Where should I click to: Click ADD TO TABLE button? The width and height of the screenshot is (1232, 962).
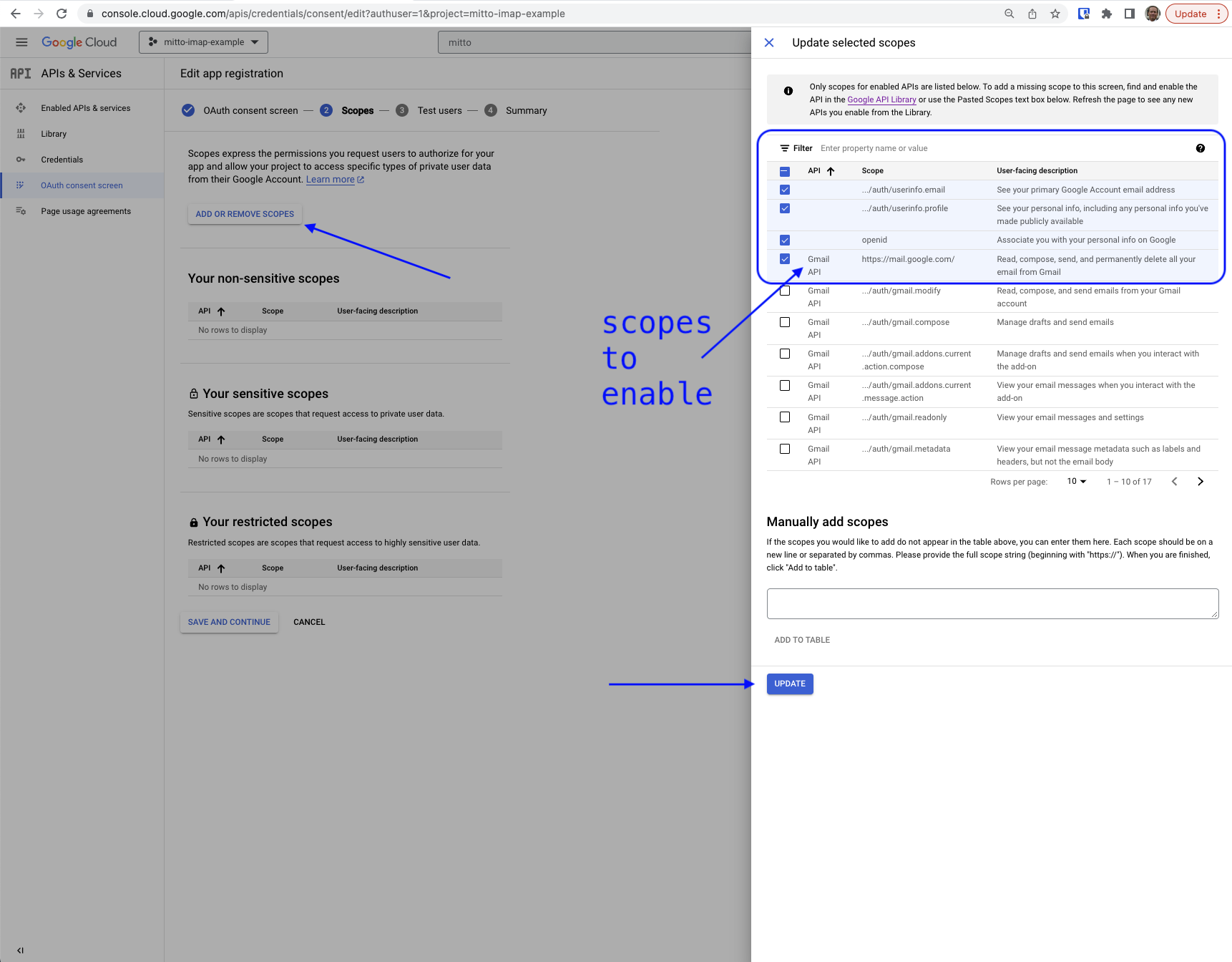[x=802, y=640]
